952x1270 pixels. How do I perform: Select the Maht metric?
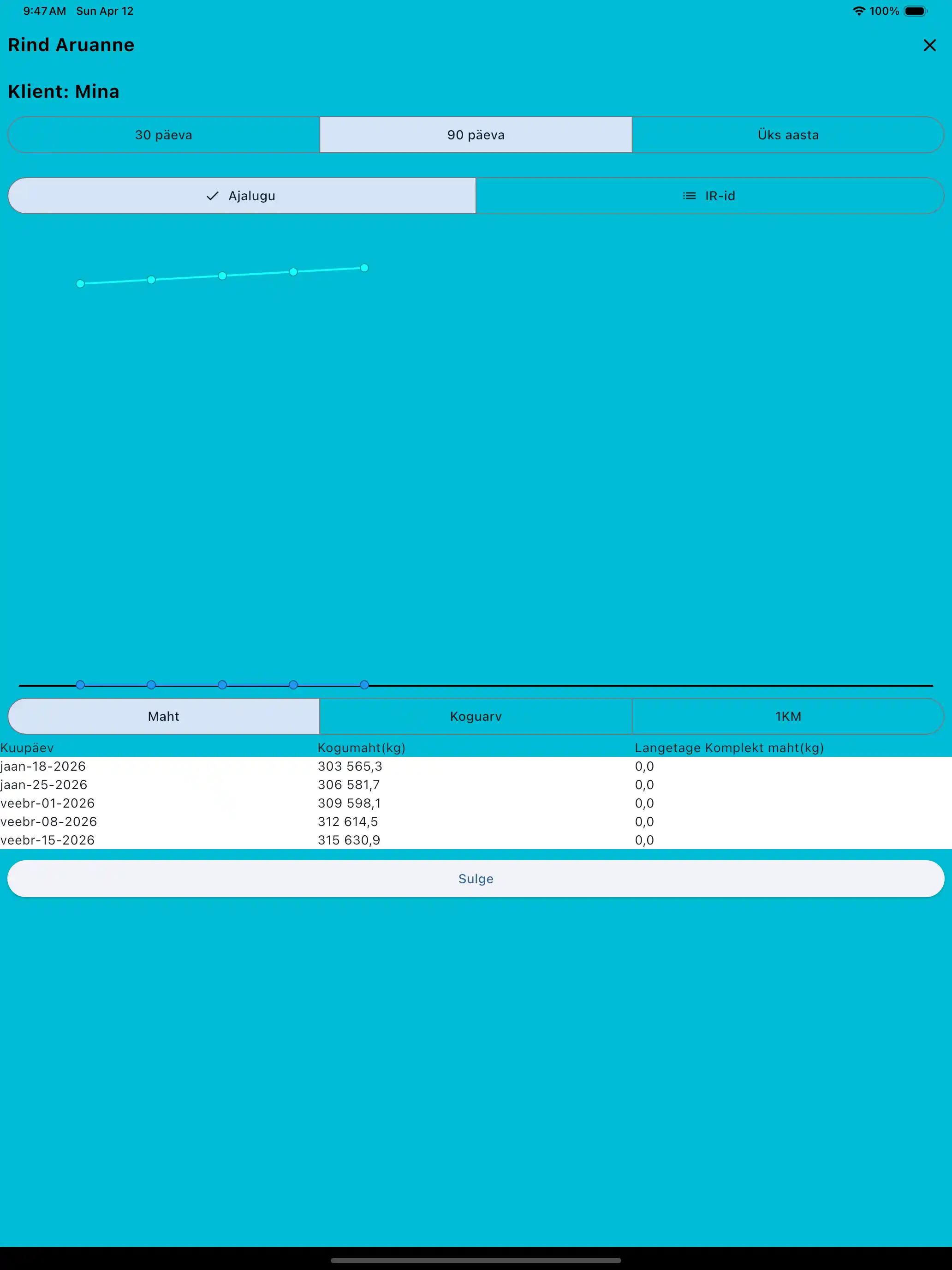click(164, 716)
